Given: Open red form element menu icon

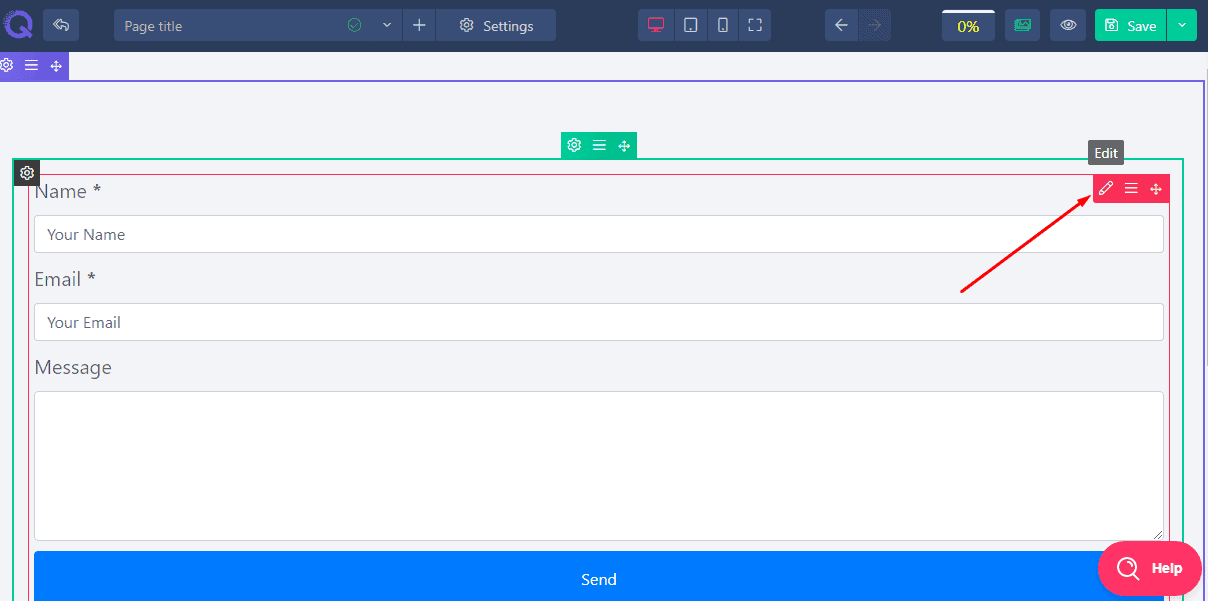Looking at the screenshot, I should [1131, 189].
